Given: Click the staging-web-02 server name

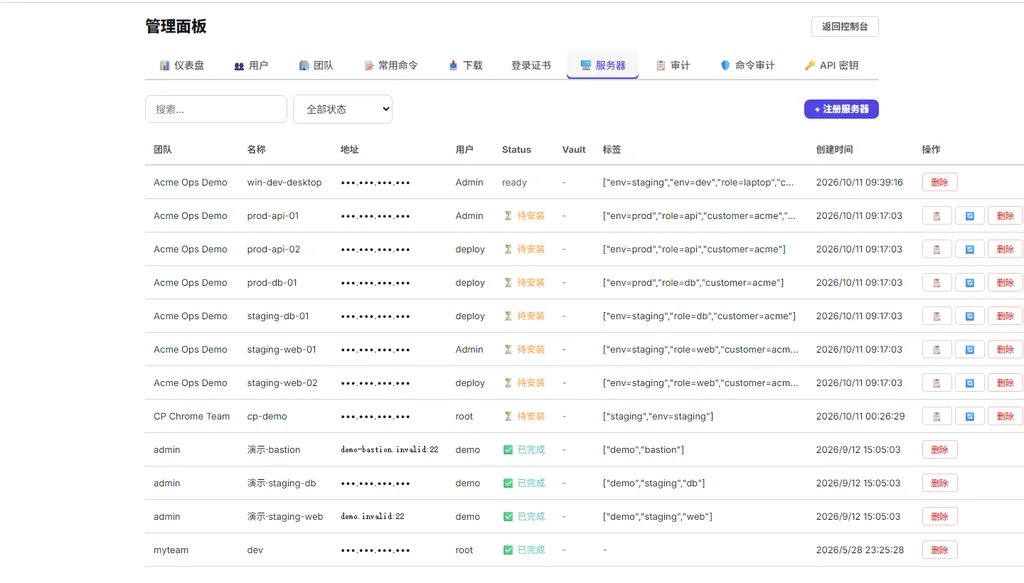Looking at the screenshot, I should coord(282,383).
